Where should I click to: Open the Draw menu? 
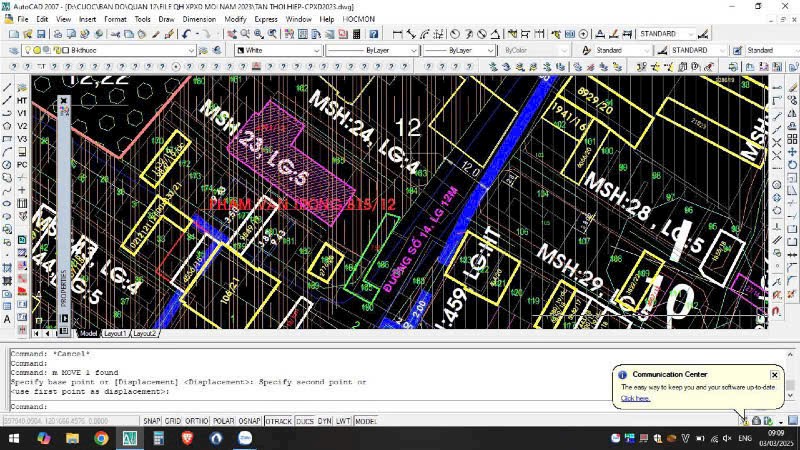[166, 19]
